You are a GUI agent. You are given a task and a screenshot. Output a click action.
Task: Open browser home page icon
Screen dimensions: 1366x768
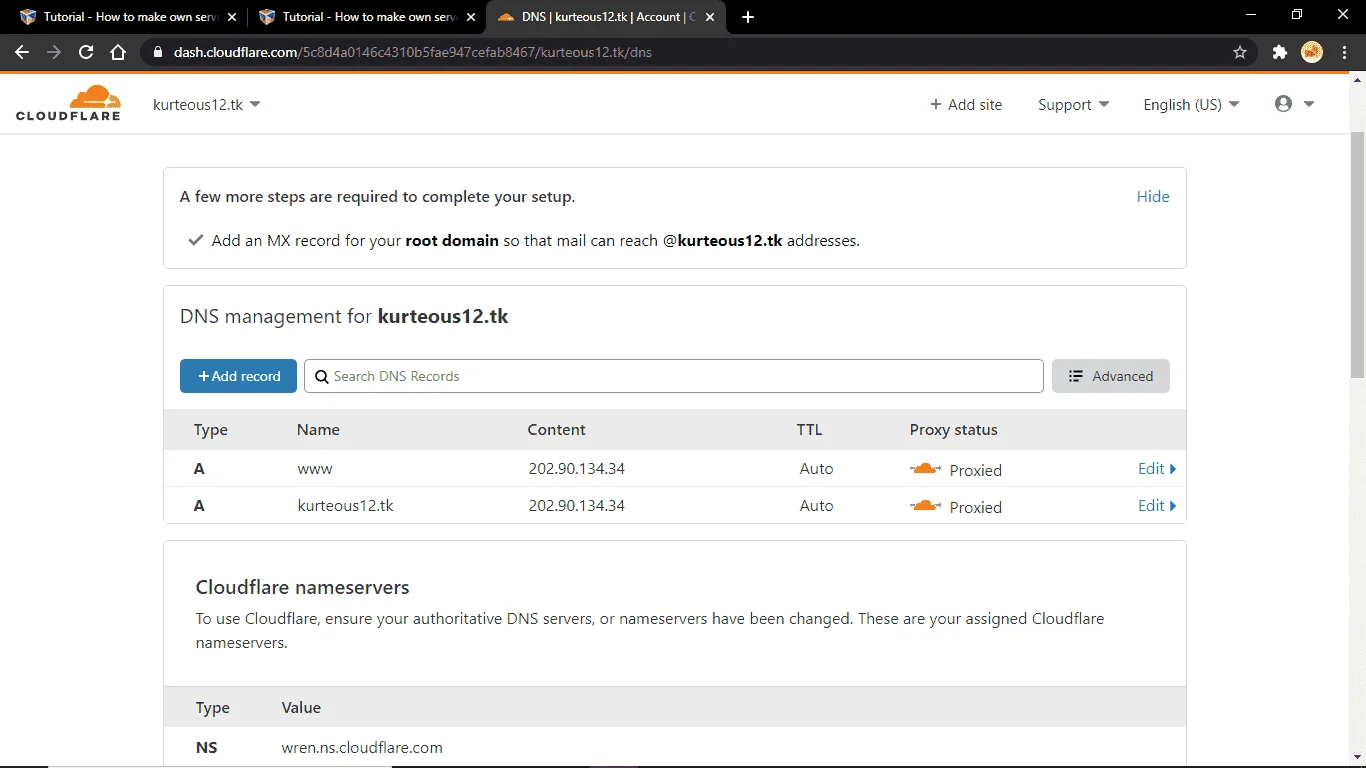[118, 52]
